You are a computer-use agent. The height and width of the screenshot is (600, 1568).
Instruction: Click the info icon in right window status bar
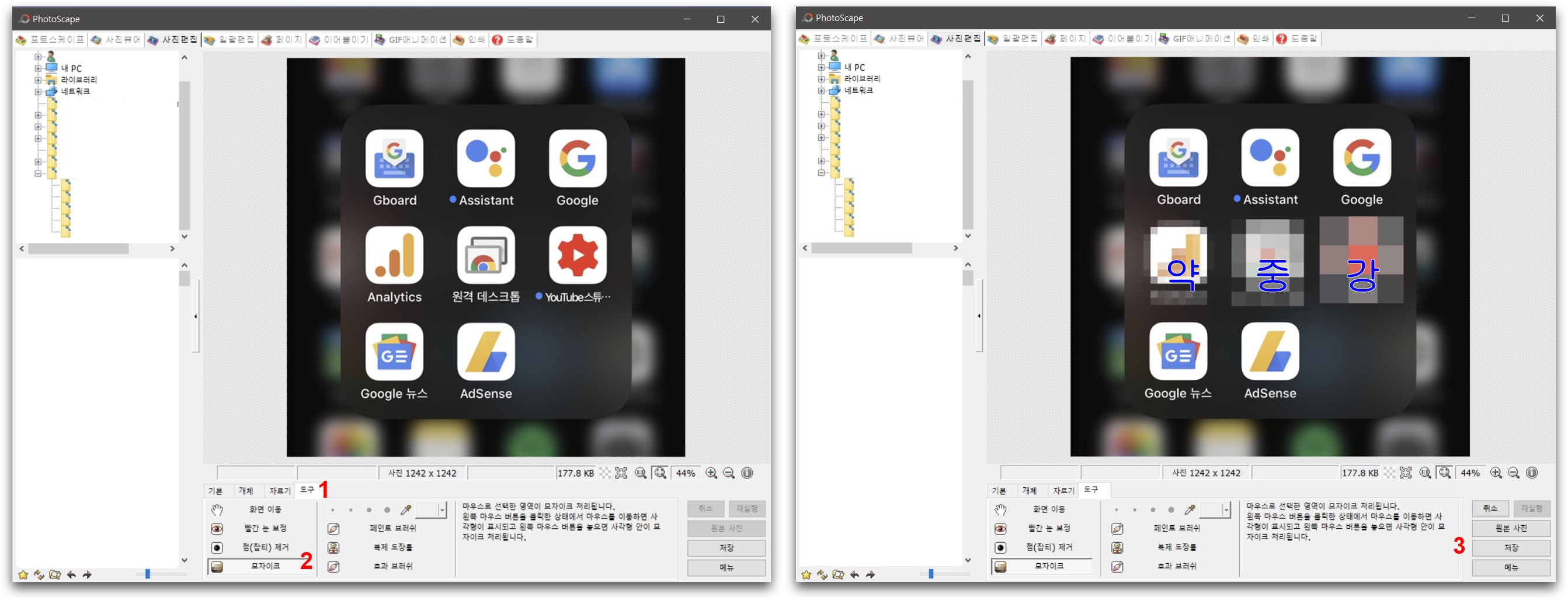click(x=1532, y=473)
